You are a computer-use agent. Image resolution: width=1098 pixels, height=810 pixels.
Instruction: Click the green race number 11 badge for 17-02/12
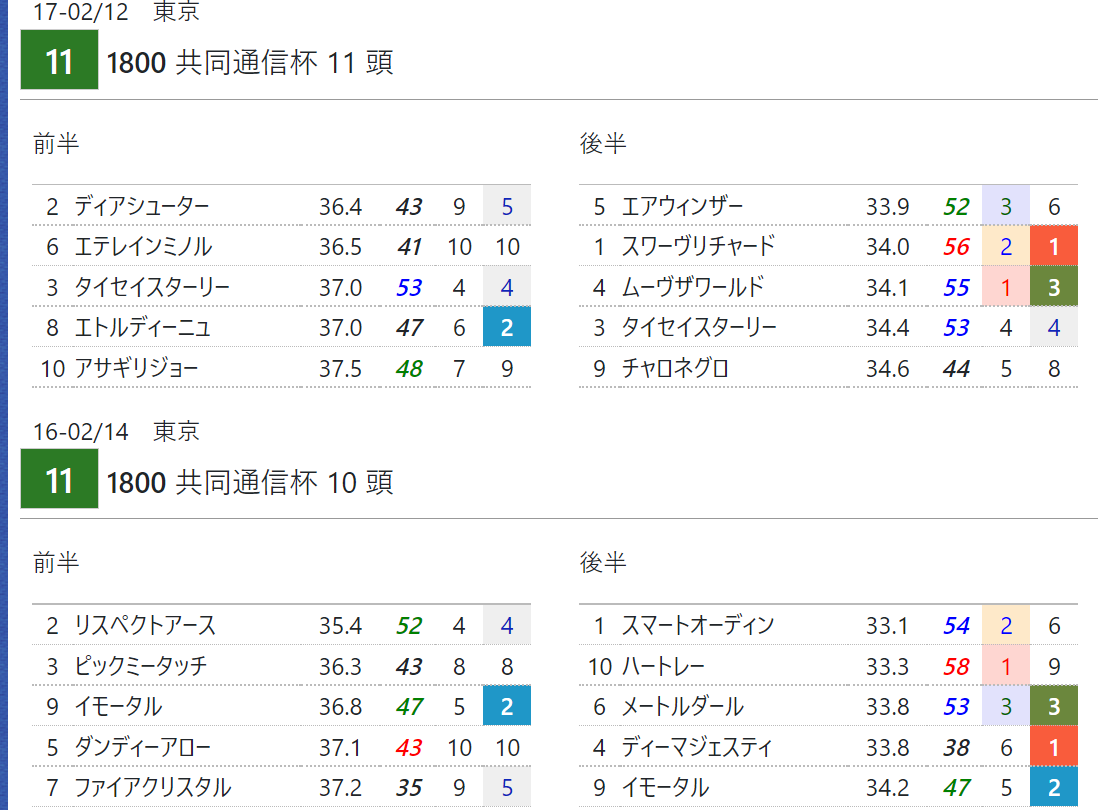60,60
